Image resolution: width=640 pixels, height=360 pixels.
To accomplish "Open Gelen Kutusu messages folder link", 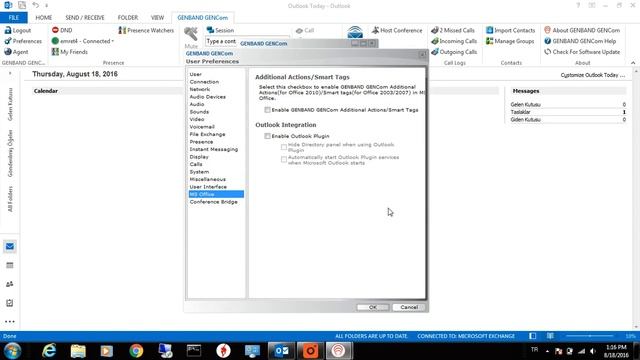I will tap(525, 104).
